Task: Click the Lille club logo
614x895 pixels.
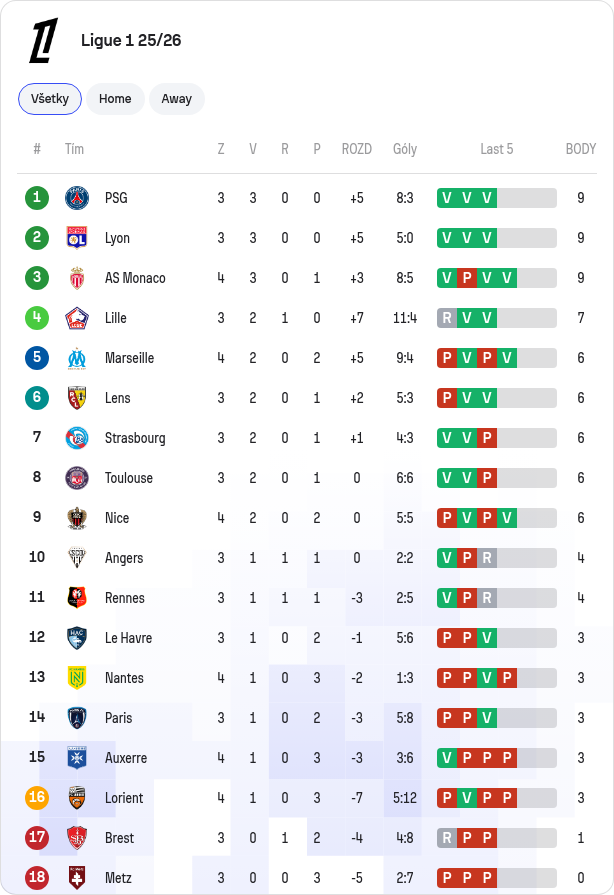Action: pyautogui.click(x=77, y=318)
